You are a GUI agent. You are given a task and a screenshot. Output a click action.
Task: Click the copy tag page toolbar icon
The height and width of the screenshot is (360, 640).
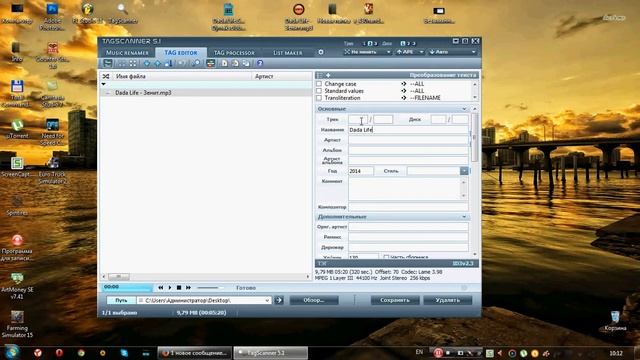point(224,63)
